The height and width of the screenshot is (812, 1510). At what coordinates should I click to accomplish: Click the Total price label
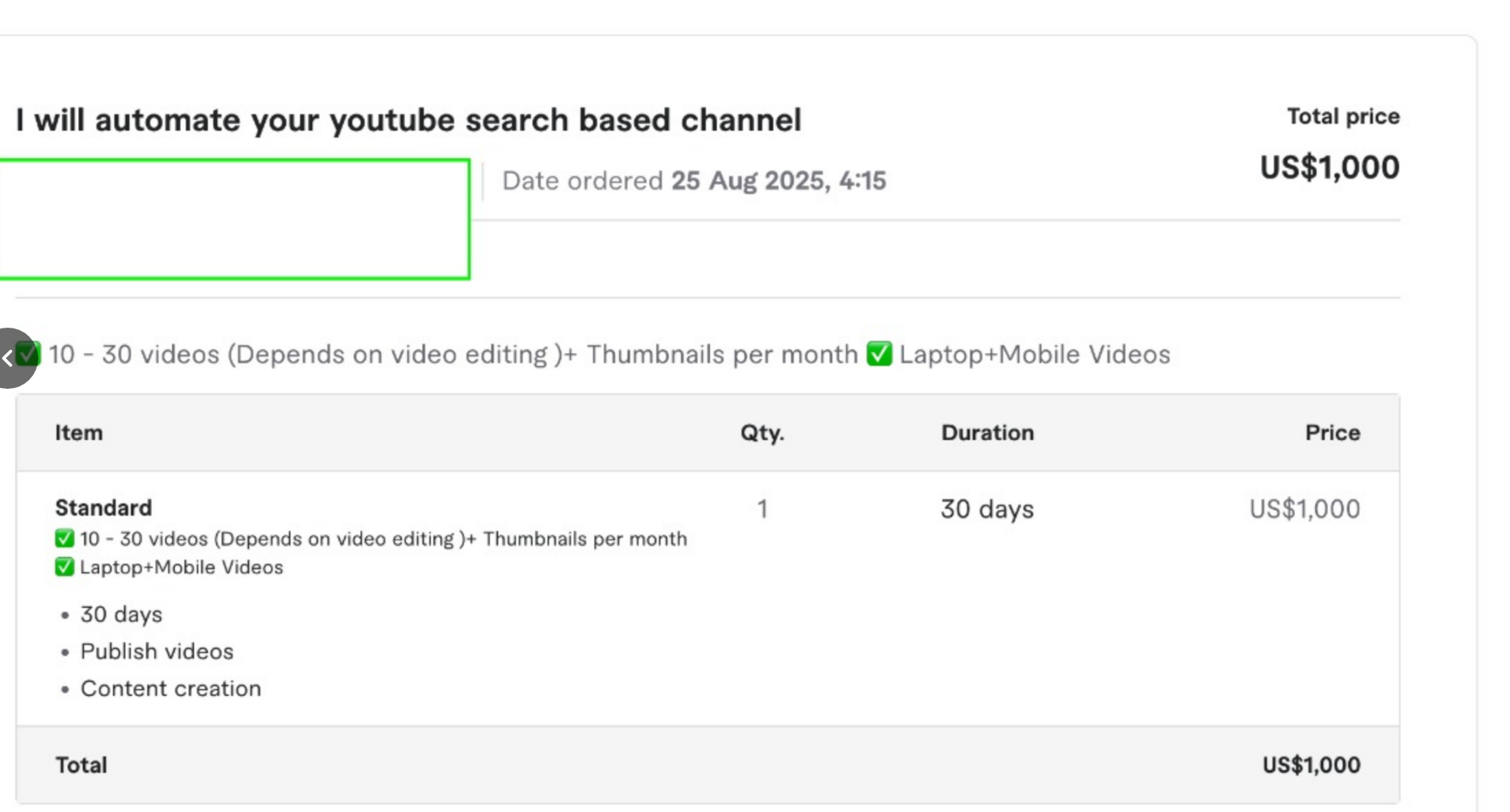[x=1343, y=116]
